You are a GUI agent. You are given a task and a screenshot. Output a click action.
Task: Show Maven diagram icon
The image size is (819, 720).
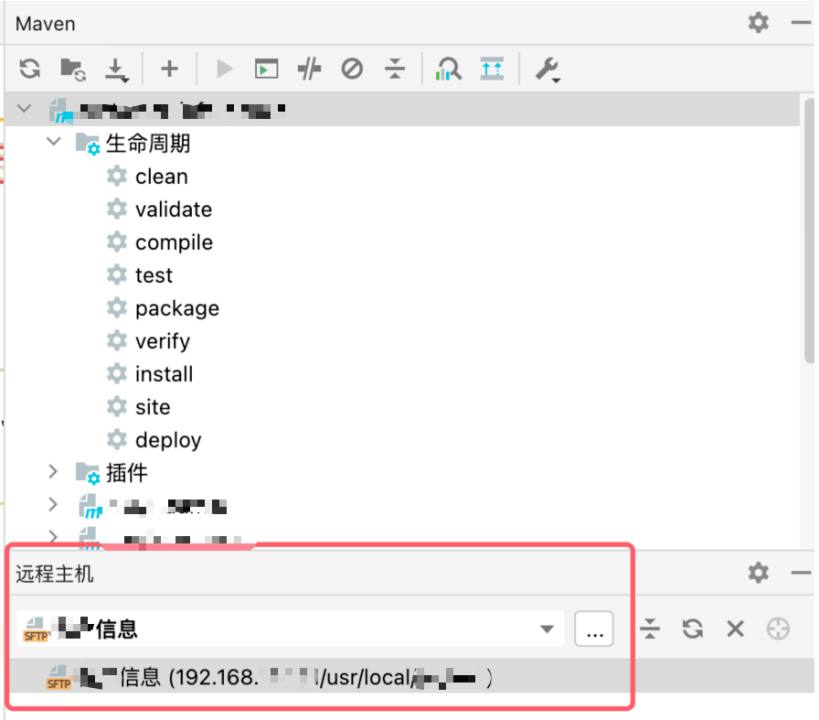(x=492, y=68)
